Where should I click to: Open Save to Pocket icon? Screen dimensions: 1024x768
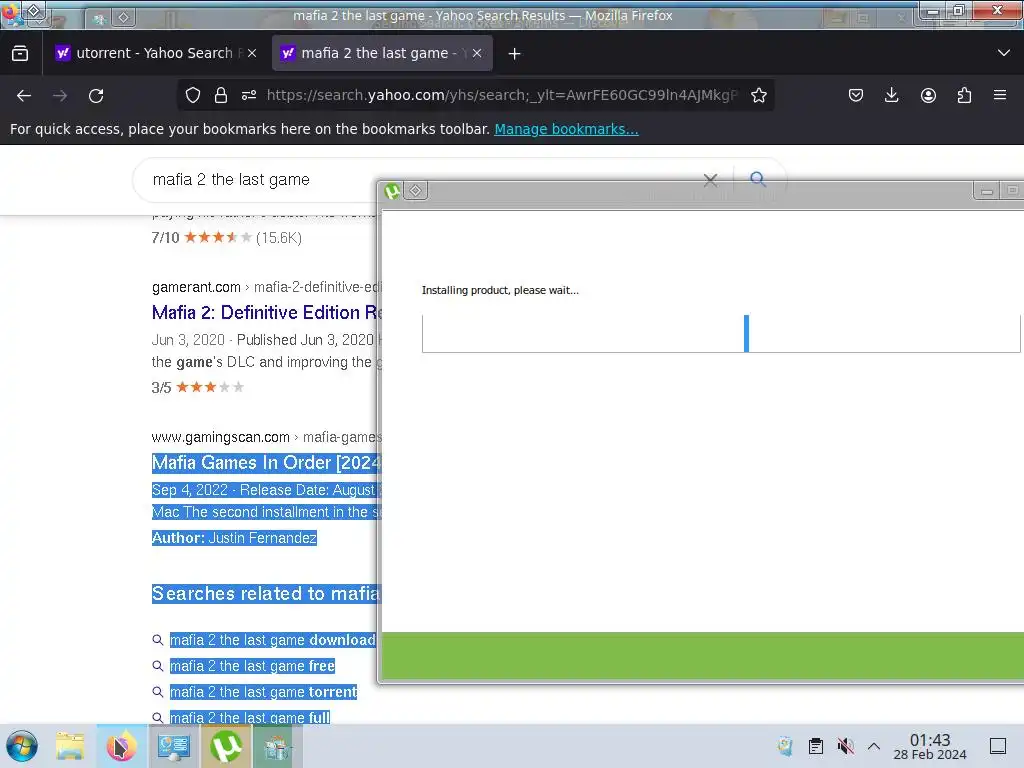pyautogui.click(x=856, y=95)
